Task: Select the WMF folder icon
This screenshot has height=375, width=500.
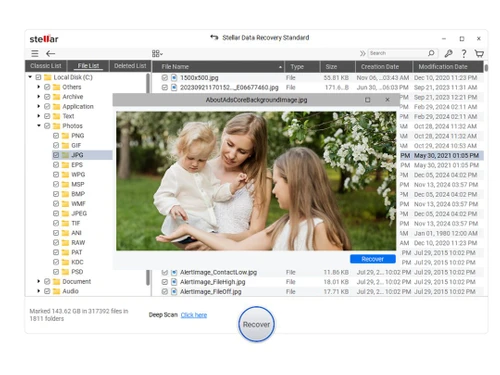Action: click(65, 204)
